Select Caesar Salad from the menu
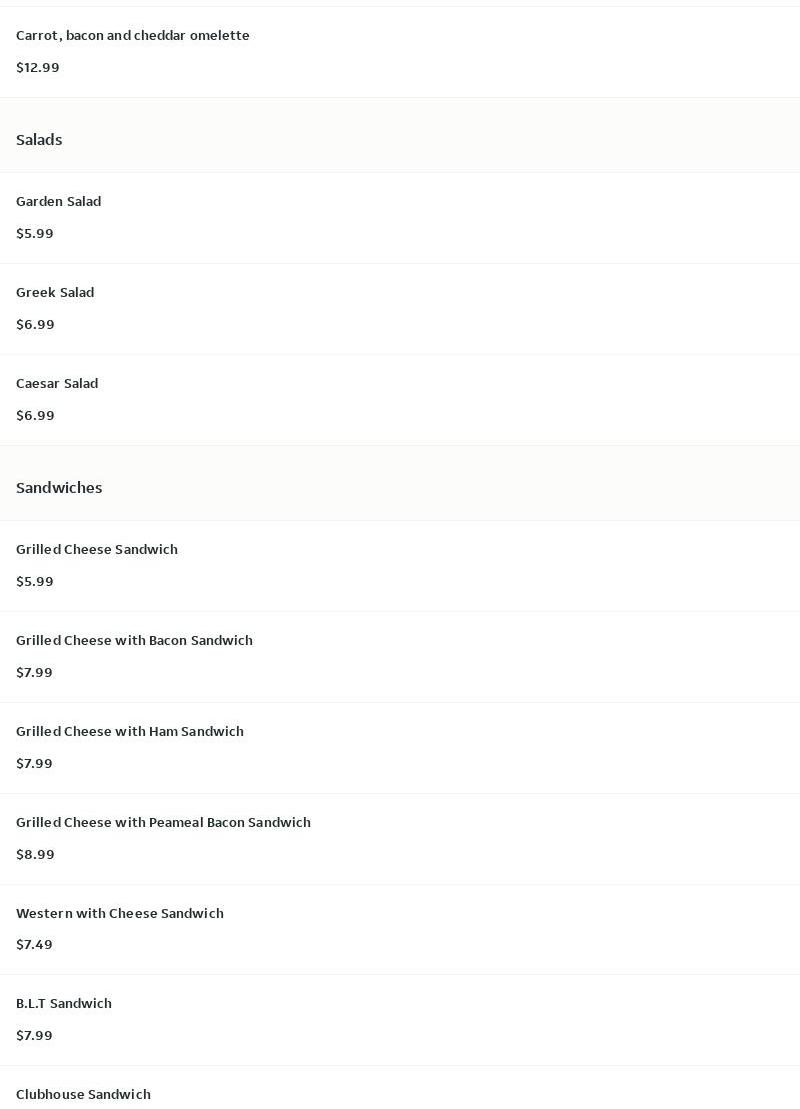Screen dimensions: 800x1109 400,400
